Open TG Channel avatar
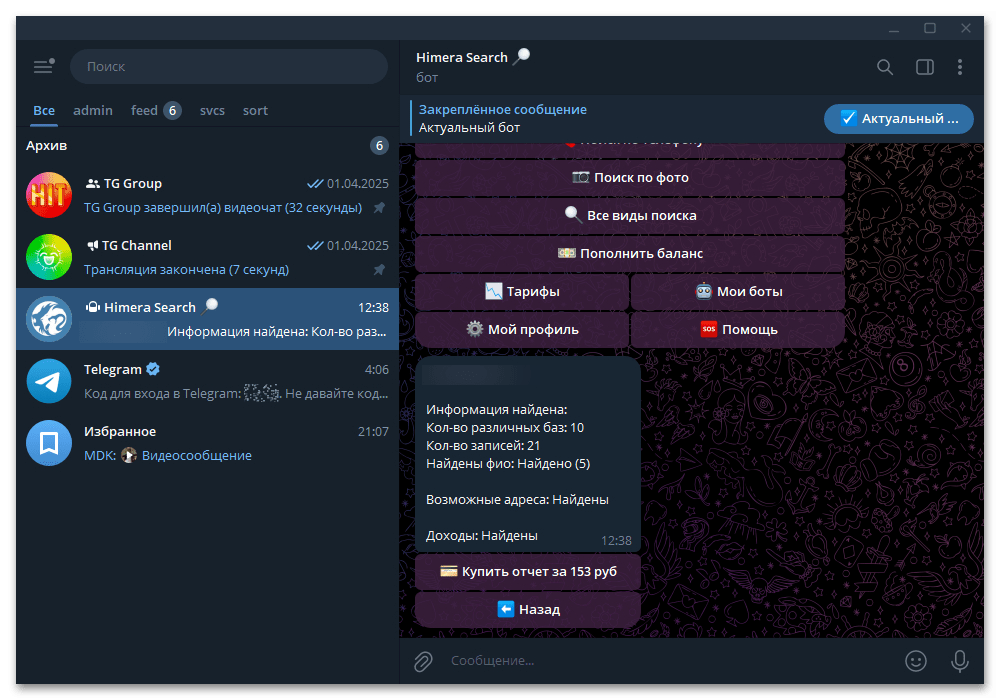This screenshot has height=700, width=1000. (x=49, y=257)
